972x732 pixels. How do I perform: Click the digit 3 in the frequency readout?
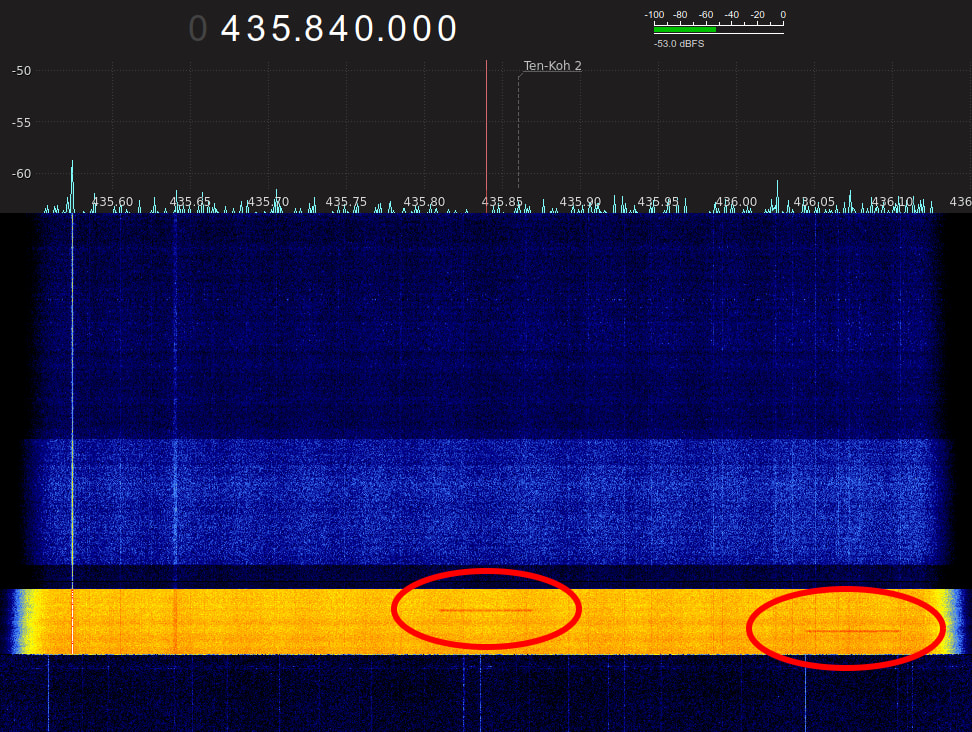click(258, 29)
